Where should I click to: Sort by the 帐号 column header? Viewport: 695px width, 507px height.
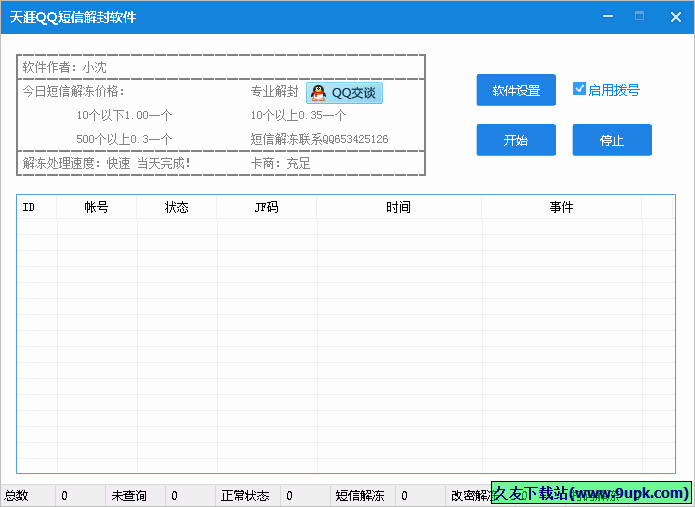tap(97, 207)
